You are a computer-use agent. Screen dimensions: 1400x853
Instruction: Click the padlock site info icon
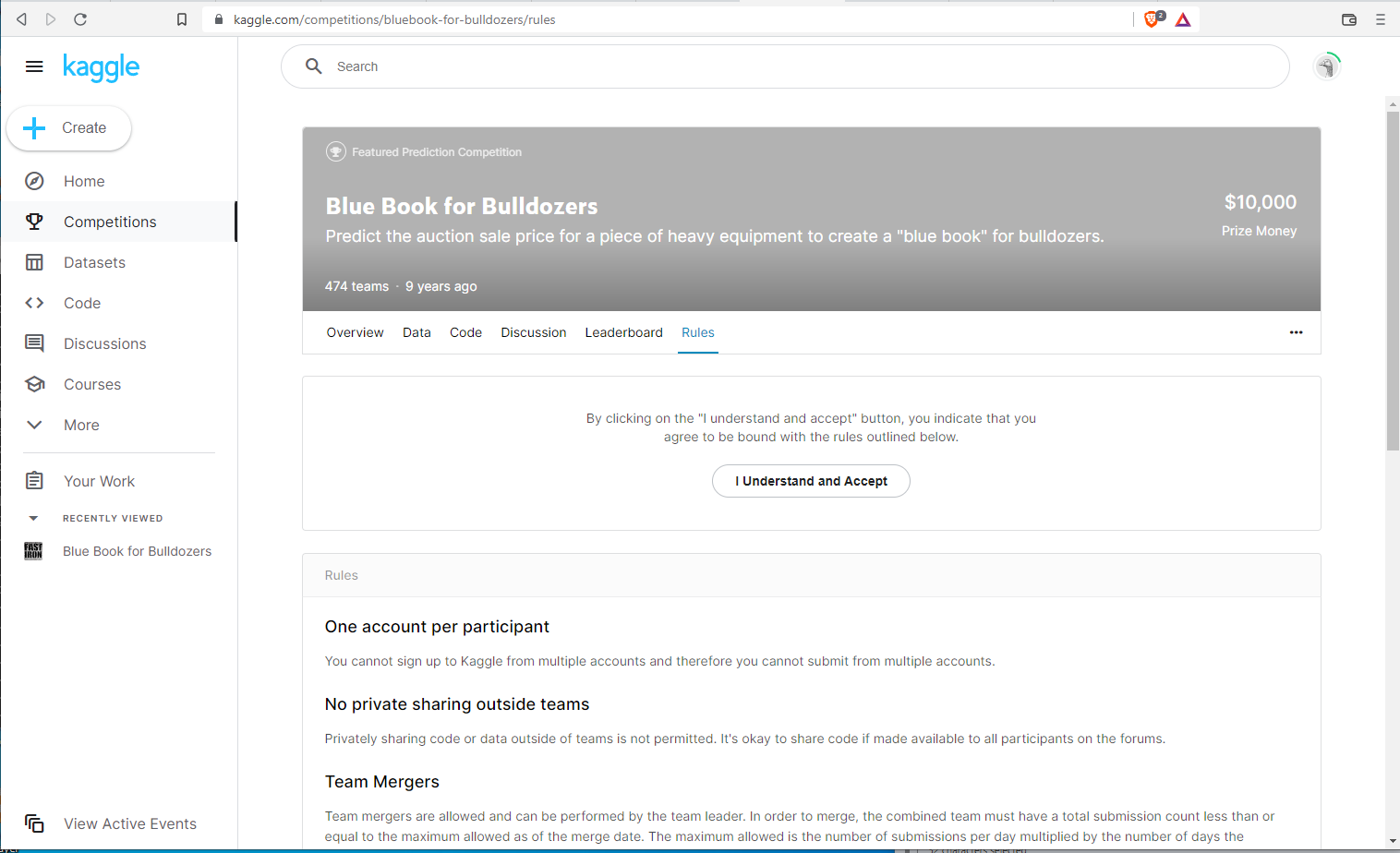coord(219,19)
